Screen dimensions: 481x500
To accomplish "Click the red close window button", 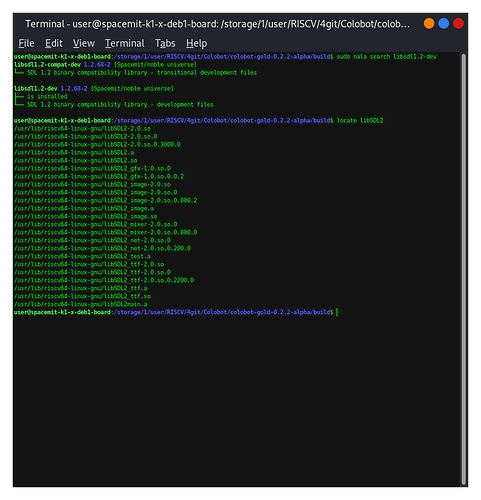I will pyautogui.click(x=458, y=24).
